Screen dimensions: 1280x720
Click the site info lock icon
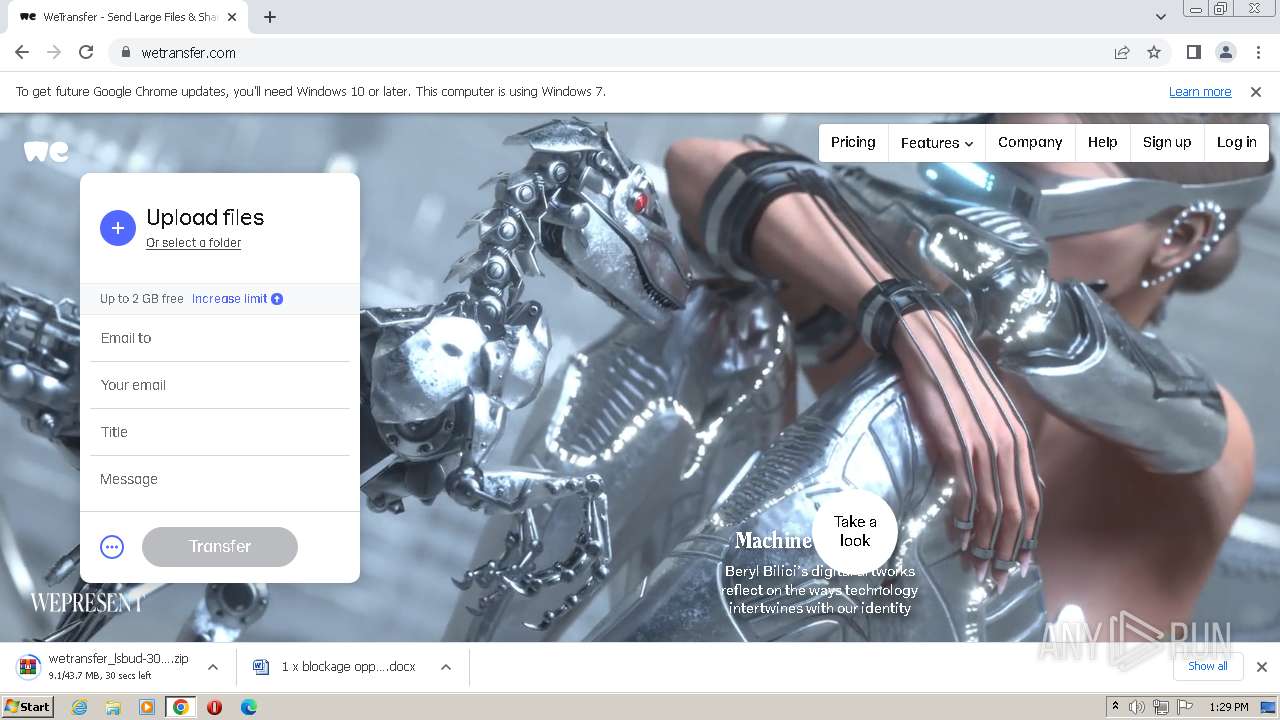(125, 52)
